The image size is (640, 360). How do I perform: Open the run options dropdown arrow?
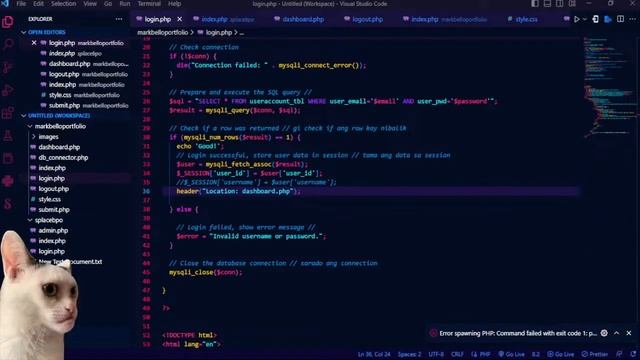pos(584,19)
